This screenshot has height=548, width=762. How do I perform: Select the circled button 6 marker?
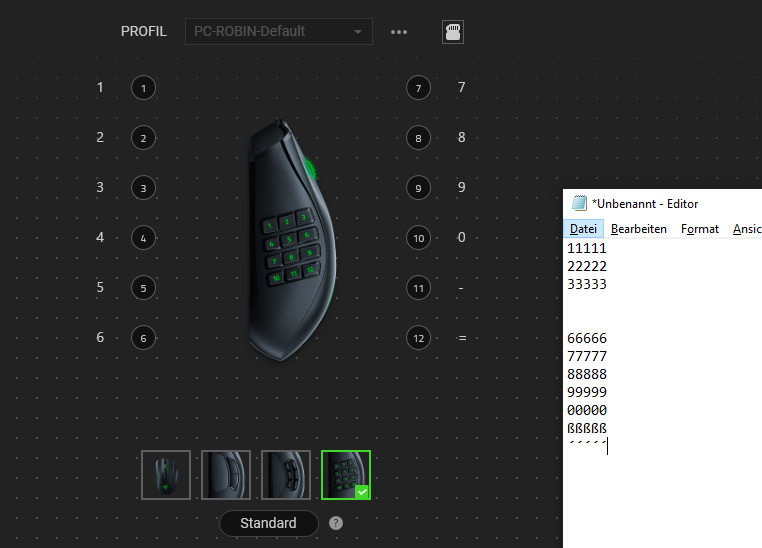click(143, 338)
